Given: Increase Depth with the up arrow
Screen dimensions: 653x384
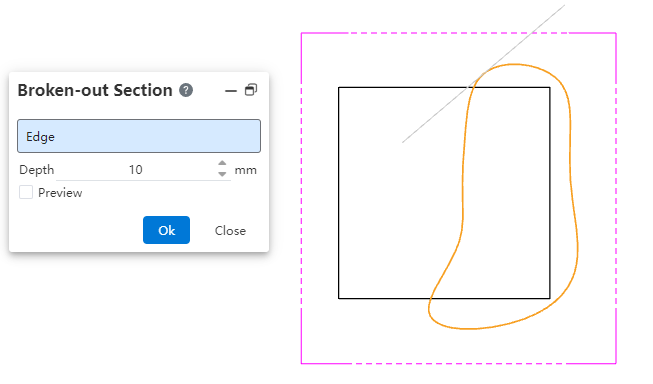Looking at the screenshot, I should point(222,164).
